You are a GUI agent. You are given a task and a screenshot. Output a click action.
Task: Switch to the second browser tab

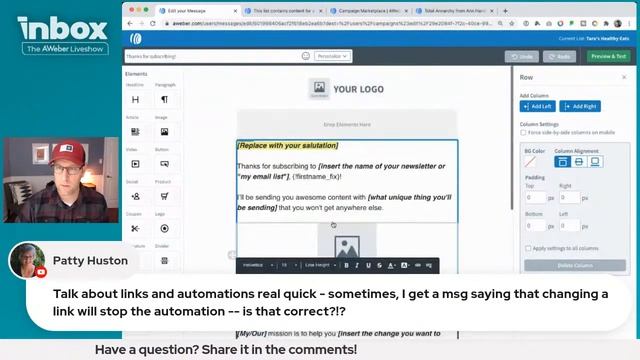283,11
